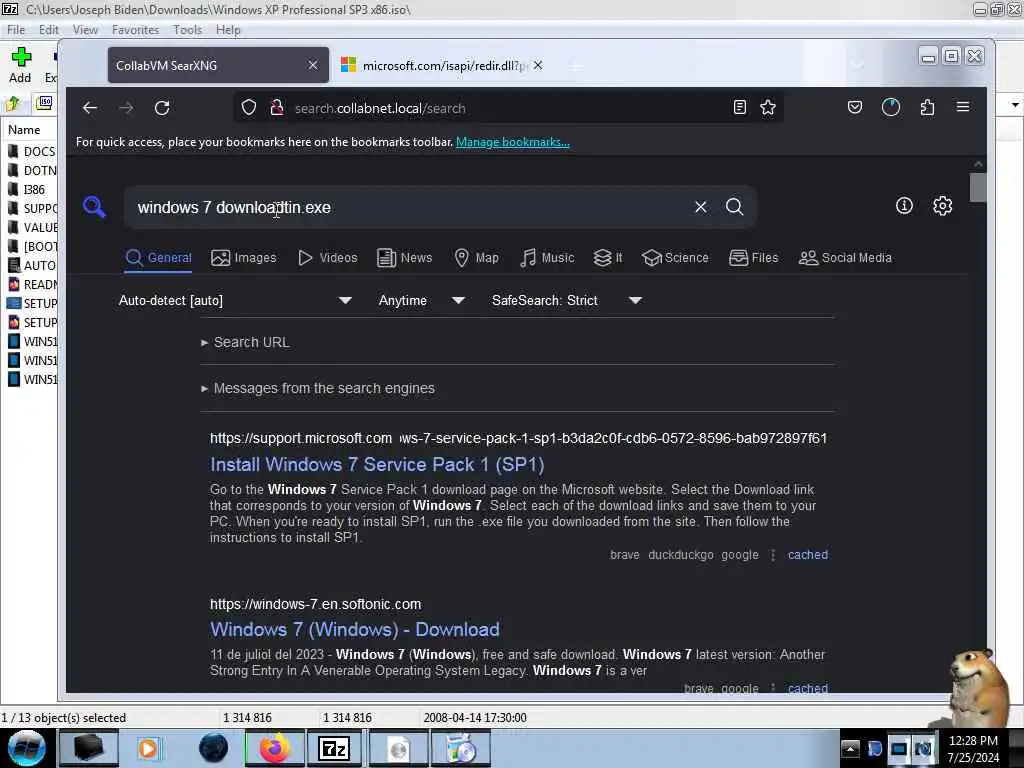The height and width of the screenshot is (768, 1024).
Task: Click the windows-7.en.softonic.com URL
Action: (315, 604)
